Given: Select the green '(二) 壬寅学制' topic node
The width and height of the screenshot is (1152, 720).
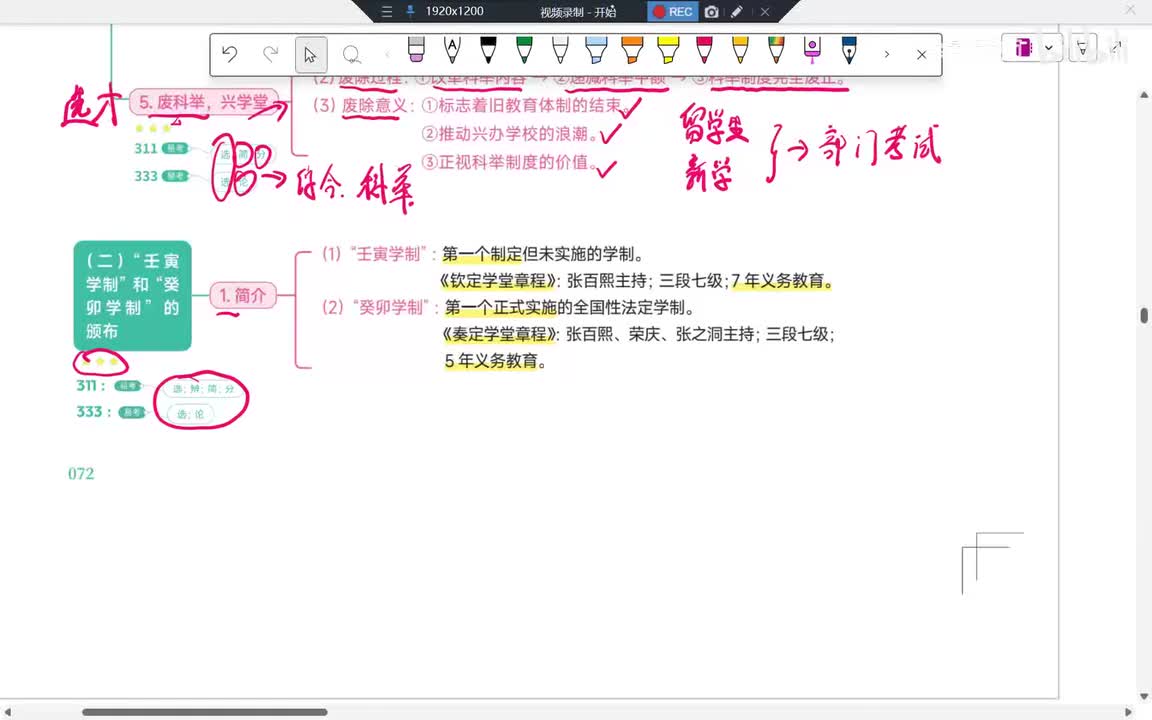Looking at the screenshot, I should click(132, 295).
